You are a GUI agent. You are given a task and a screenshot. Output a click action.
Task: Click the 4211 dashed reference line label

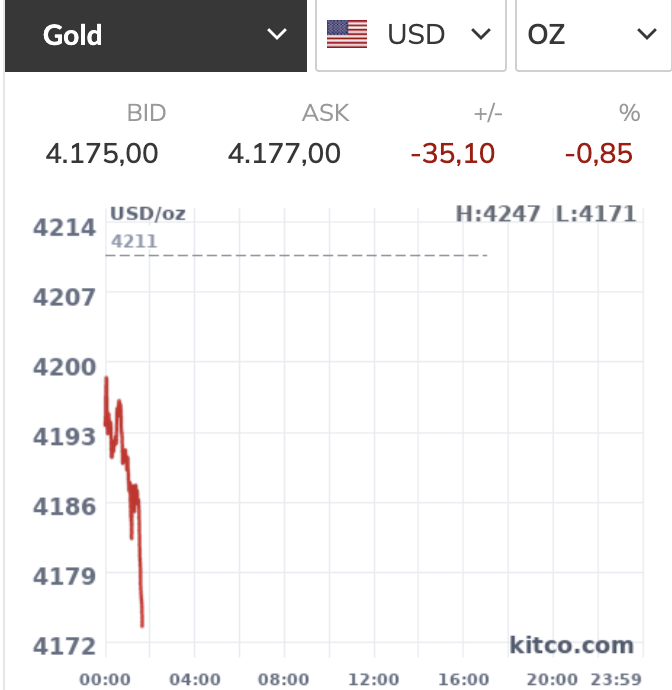134,241
